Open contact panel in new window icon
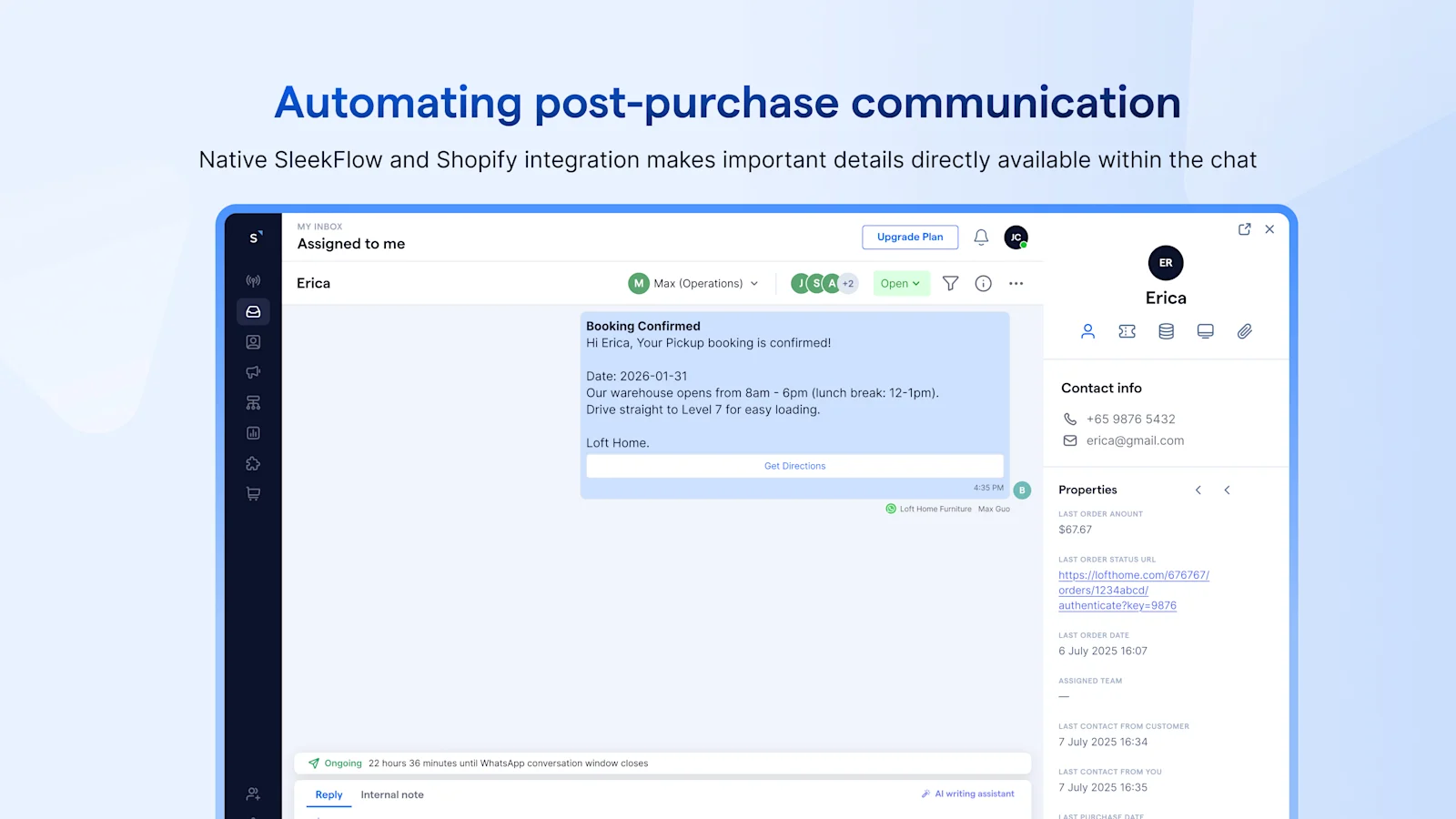 1244,229
